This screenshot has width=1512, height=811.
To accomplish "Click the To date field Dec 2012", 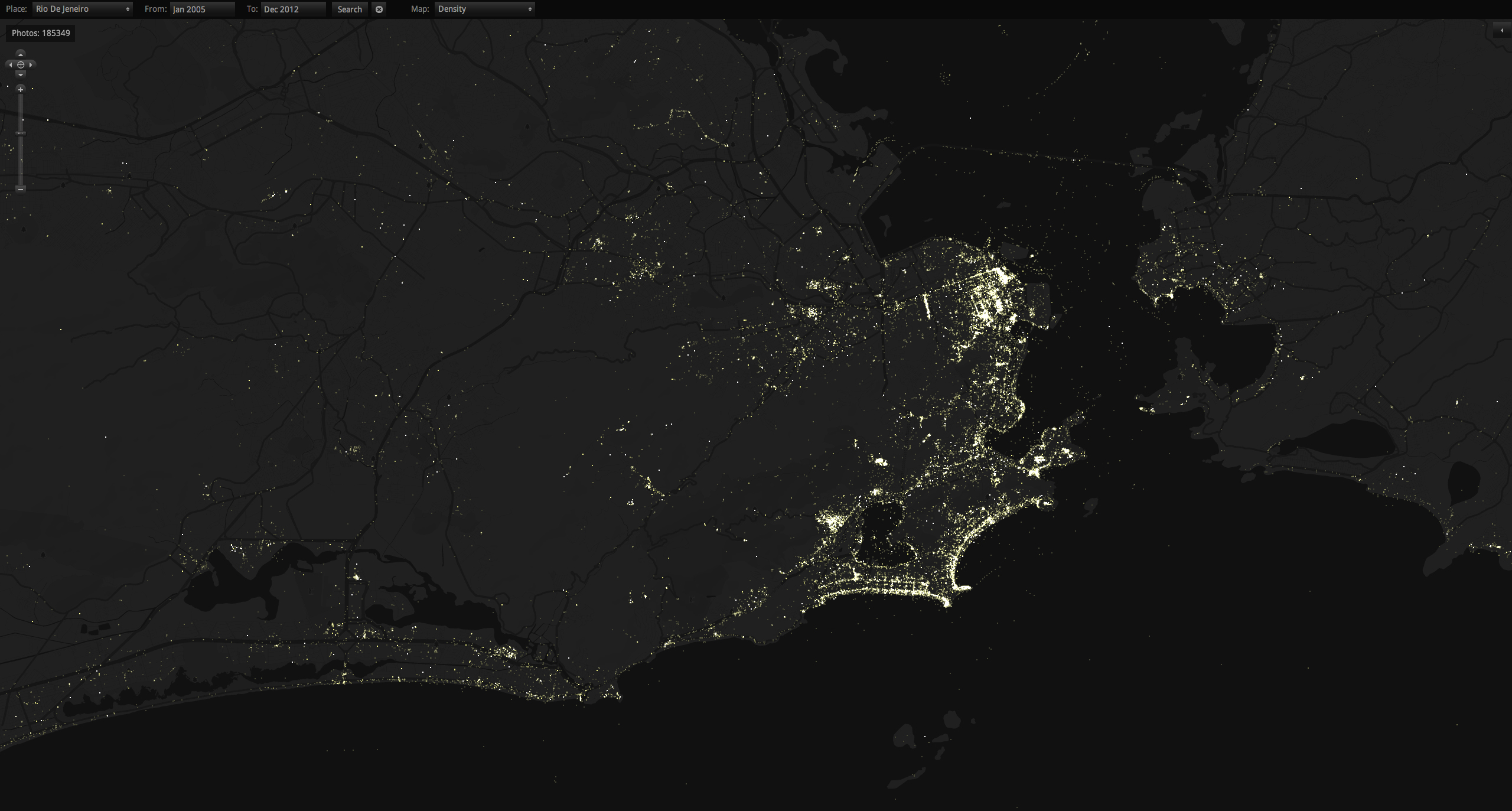I will pyautogui.click(x=293, y=9).
